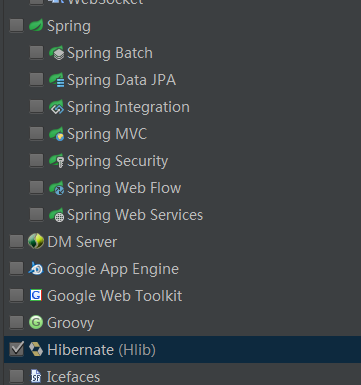Click the Spring leaf icon

[36, 25]
